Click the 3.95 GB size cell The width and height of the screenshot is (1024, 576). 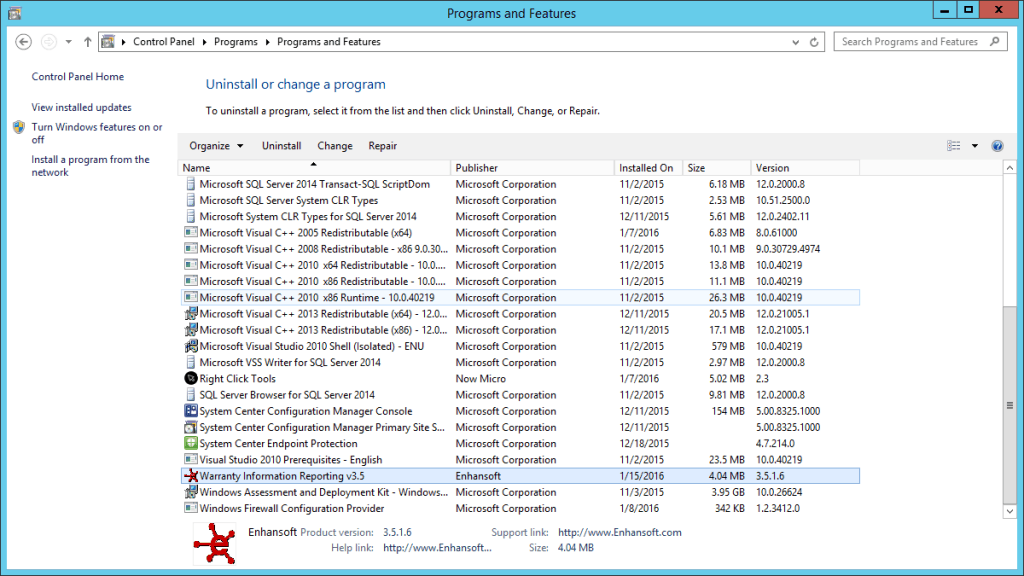click(x=728, y=492)
